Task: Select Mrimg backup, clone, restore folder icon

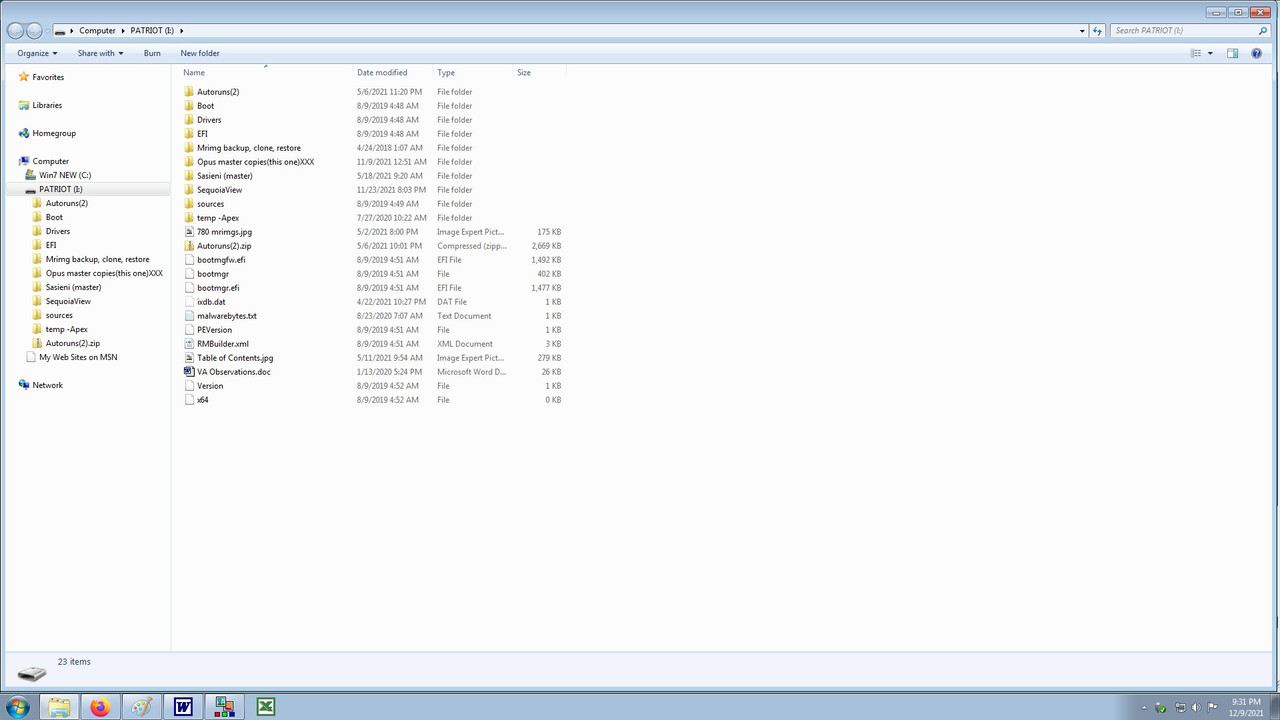Action: (x=189, y=148)
